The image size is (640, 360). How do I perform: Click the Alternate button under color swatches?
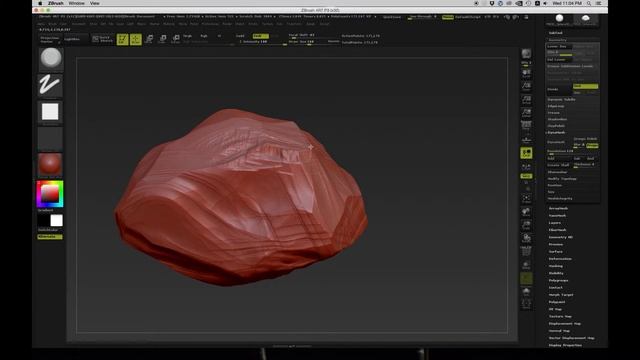(50, 237)
